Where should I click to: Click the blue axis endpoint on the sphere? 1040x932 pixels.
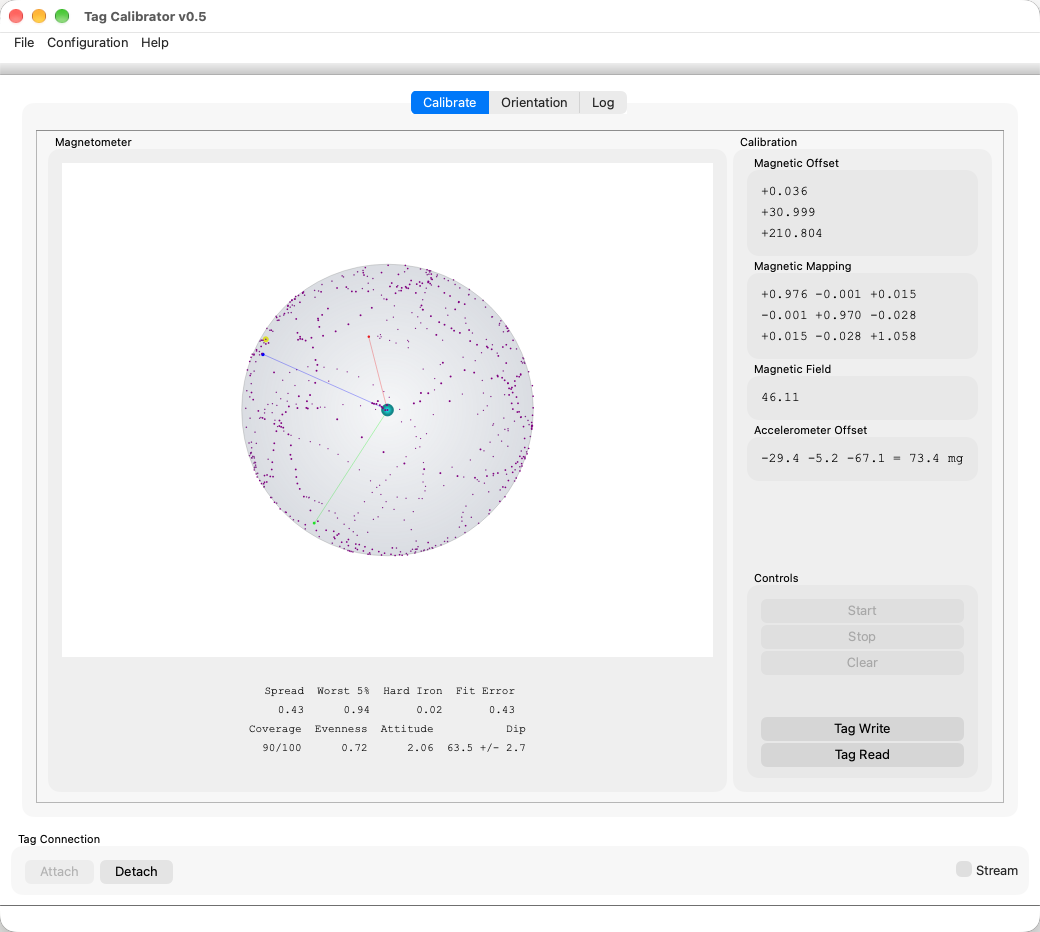[x=263, y=355]
